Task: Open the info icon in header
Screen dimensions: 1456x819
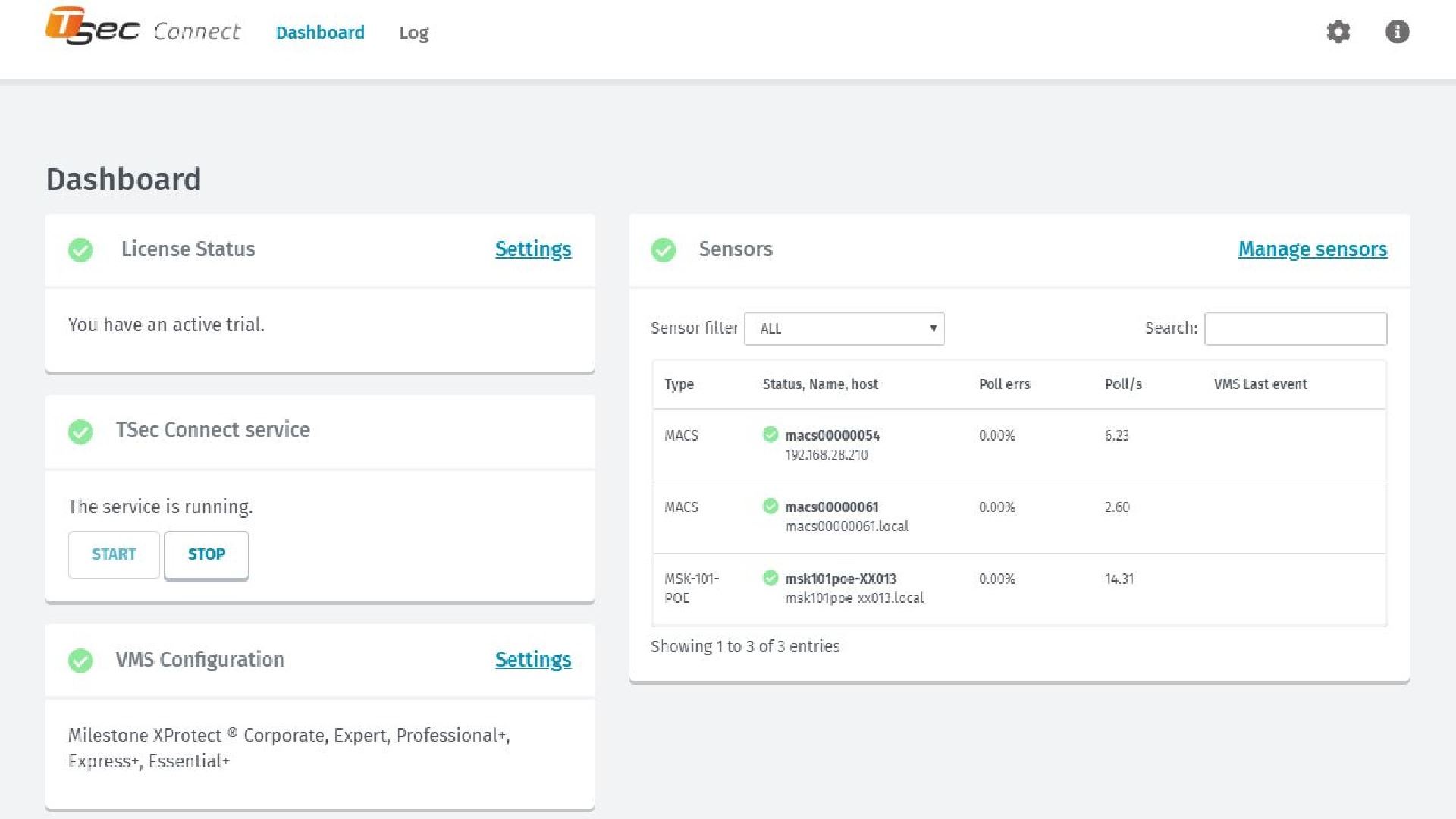Action: click(1398, 32)
